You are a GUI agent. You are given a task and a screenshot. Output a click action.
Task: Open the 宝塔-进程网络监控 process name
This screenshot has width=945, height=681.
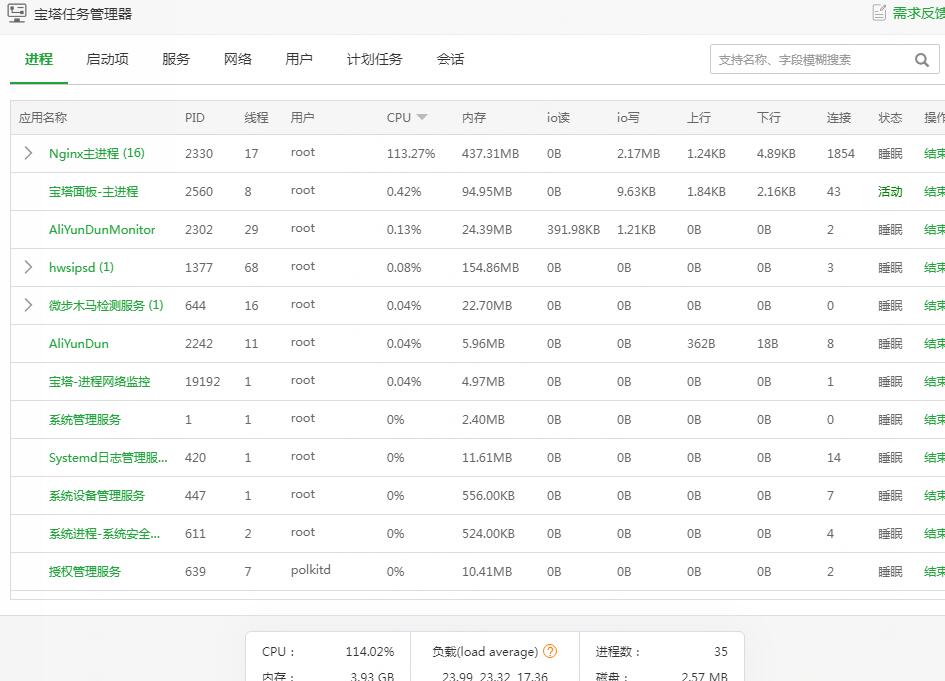99,381
